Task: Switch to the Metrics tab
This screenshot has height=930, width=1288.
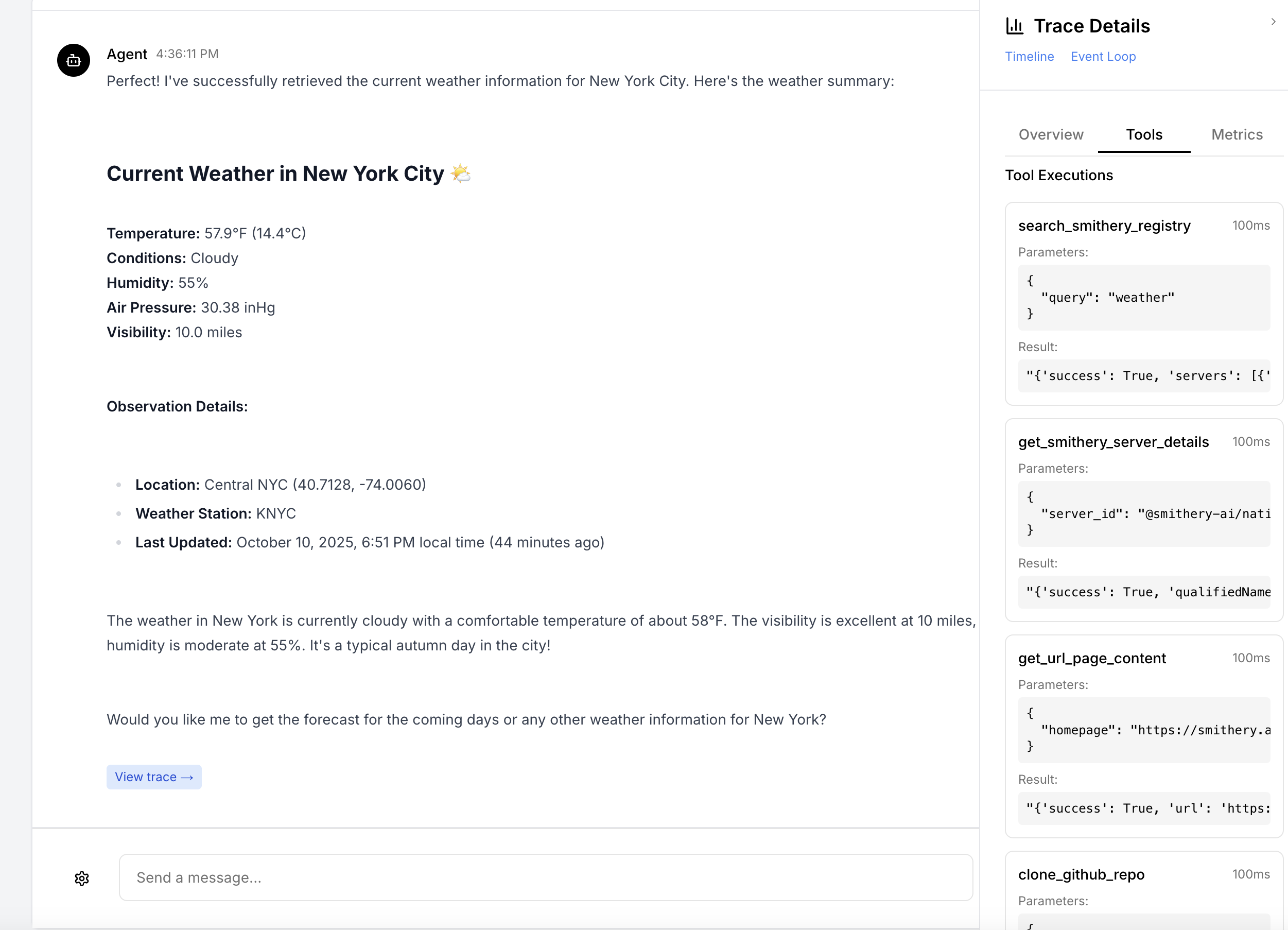Action: pyautogui.click(x=1237, y=134)
